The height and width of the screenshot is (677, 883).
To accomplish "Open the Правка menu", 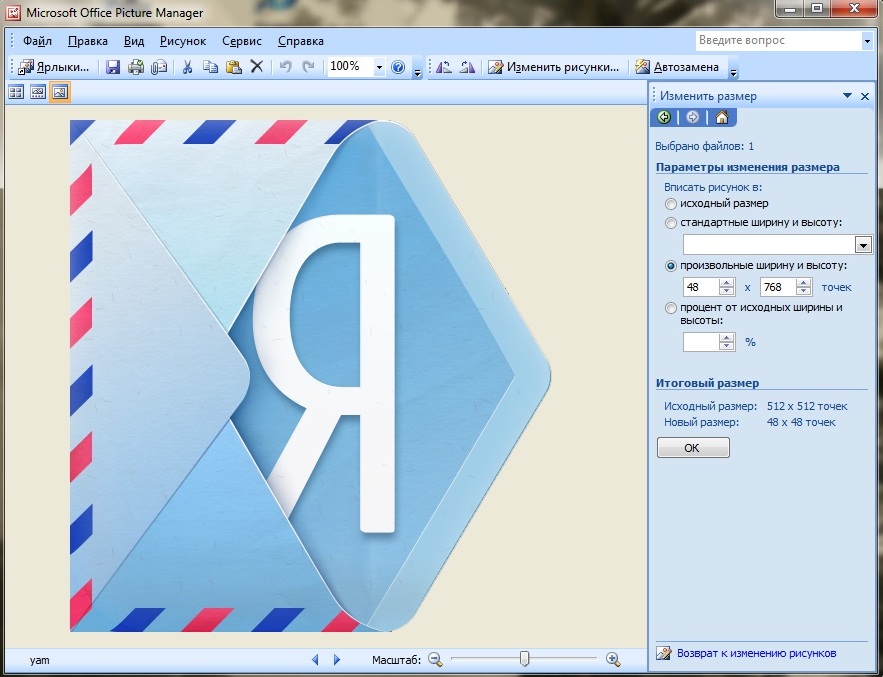I will click(x=87, y=41).
